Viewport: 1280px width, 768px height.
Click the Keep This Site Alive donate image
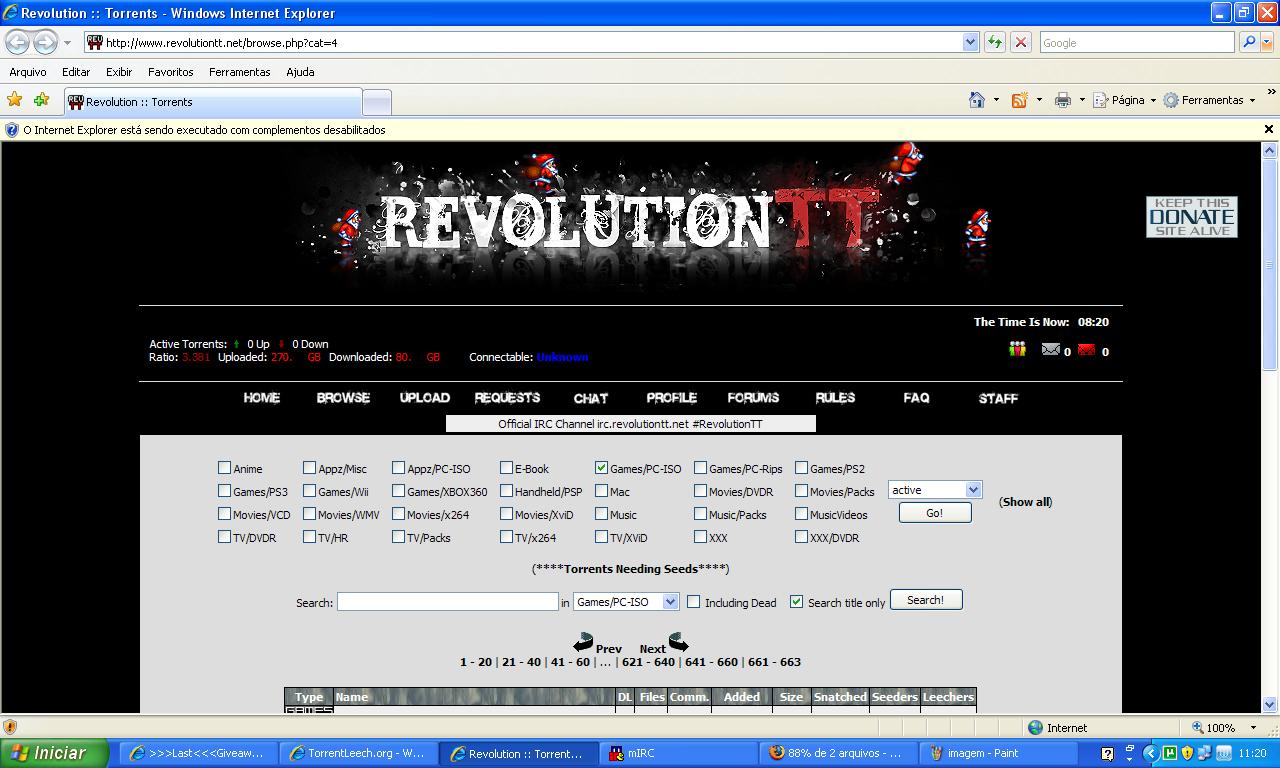[1191, 217]
